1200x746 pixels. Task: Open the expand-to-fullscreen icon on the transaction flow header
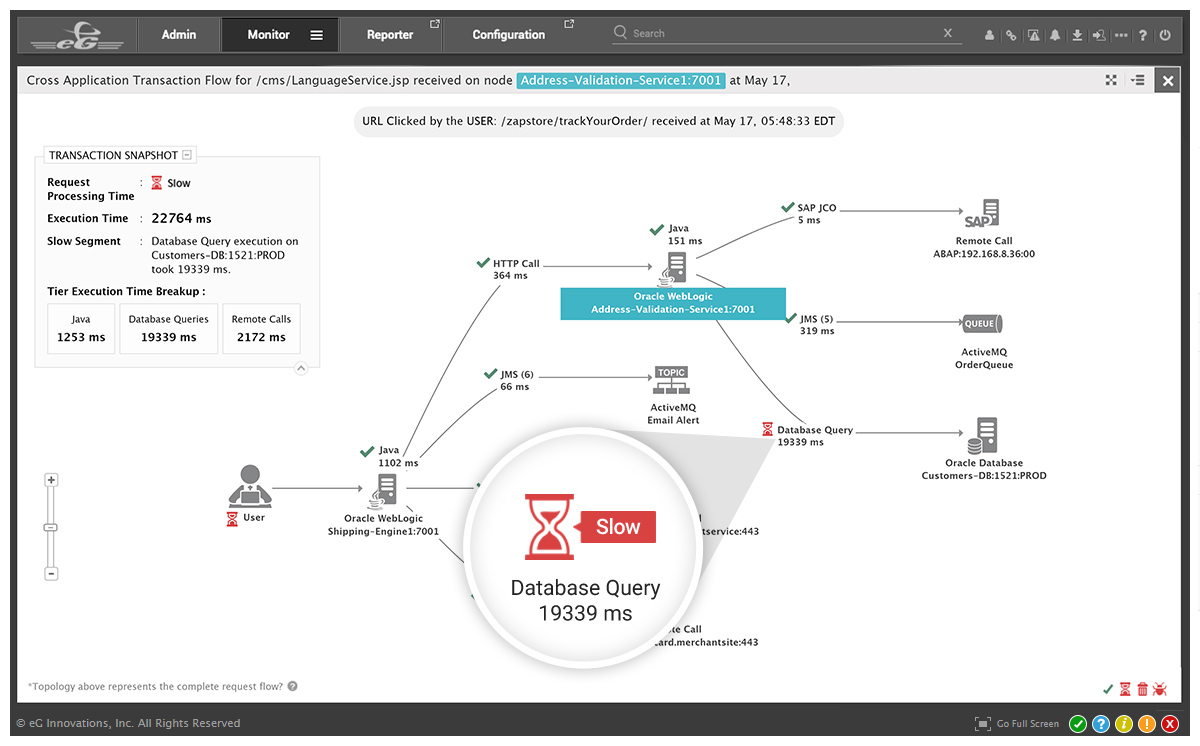(1111, 80)
